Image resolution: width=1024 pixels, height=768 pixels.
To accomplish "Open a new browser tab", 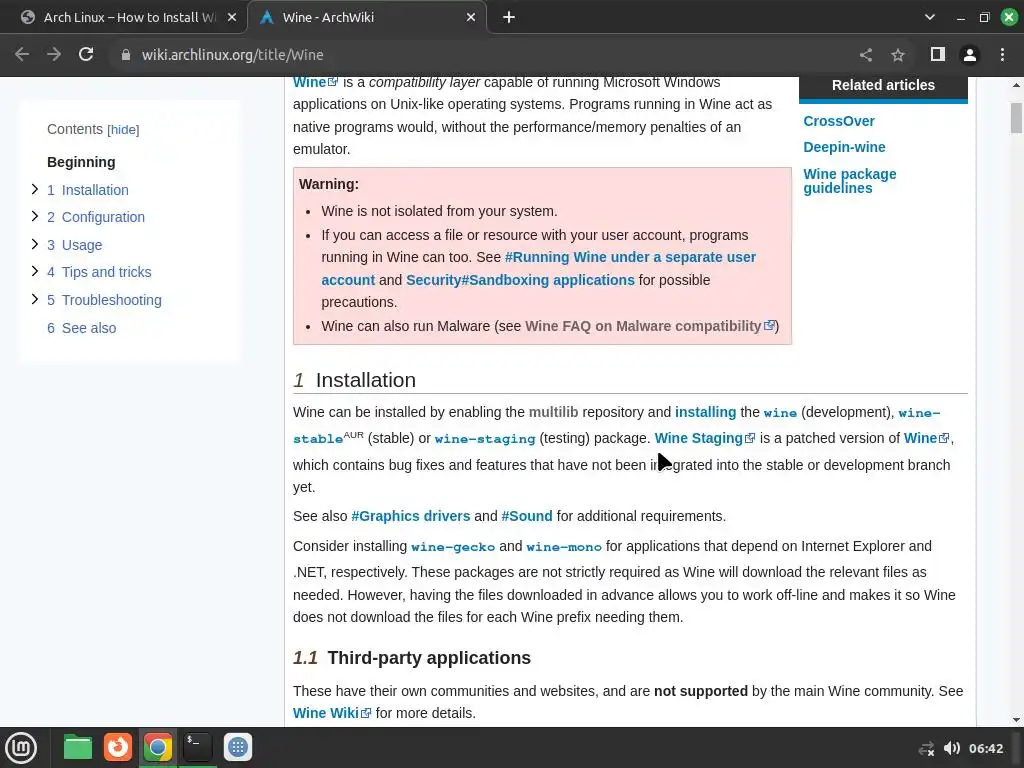I will tap(509, 18).
